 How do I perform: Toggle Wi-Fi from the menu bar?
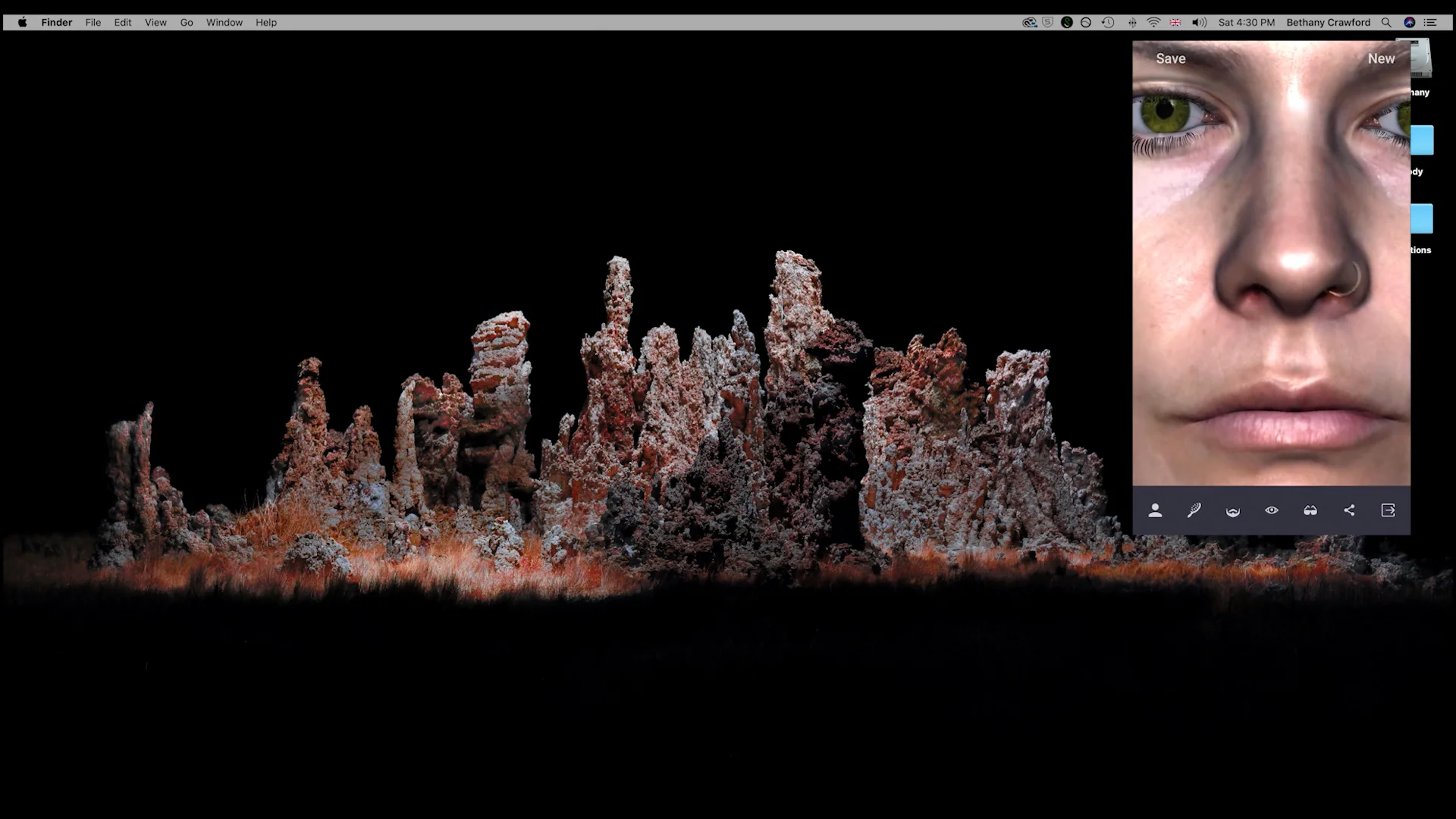coord(1153,22)
